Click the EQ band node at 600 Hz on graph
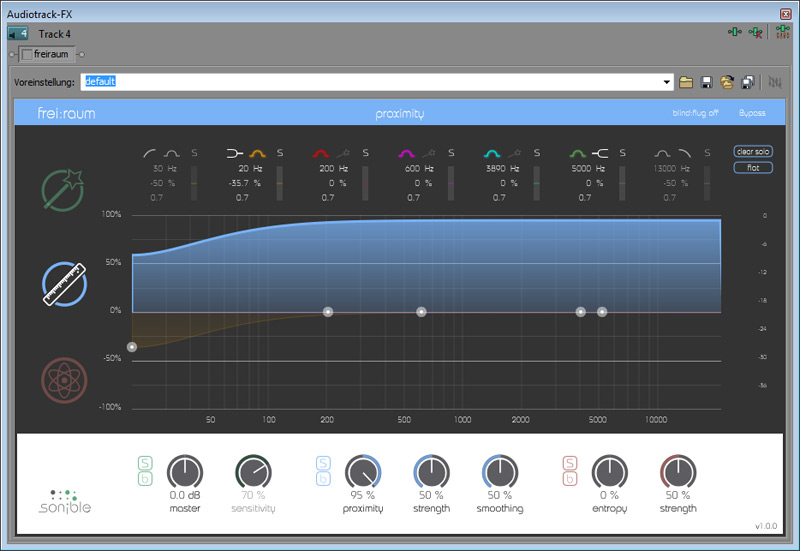 (421, 312)
